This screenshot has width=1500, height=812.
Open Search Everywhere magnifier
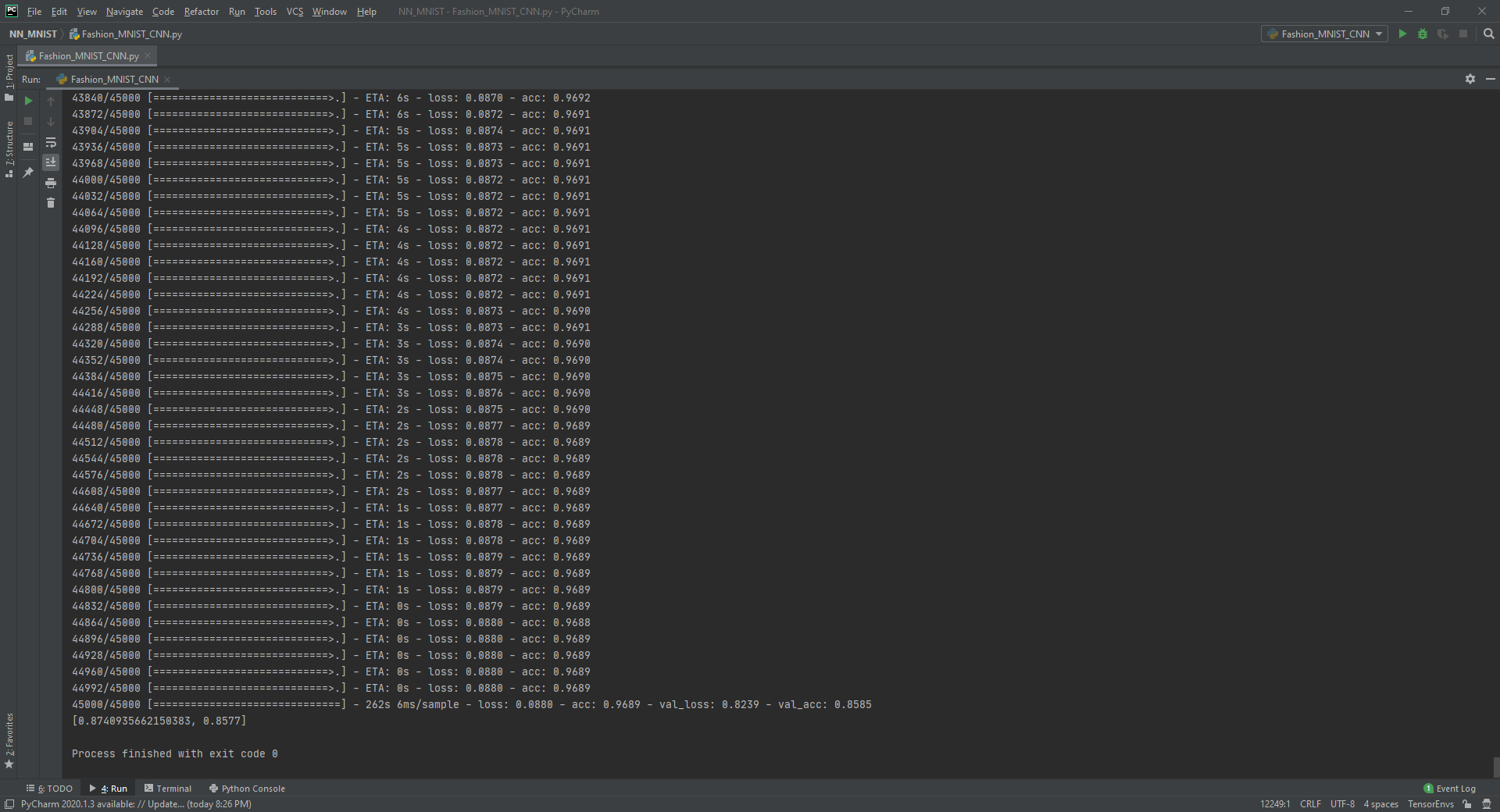pos(1489,34)
